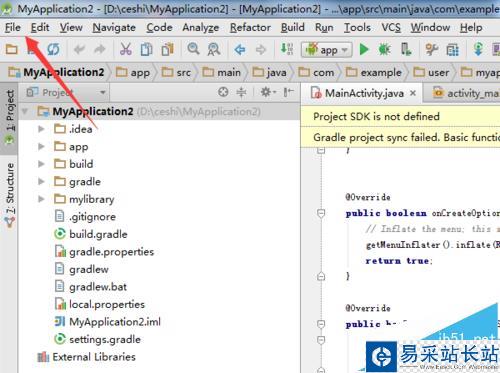
Task: Click the Undo arrow icon
Action: (x=79, y=50)
